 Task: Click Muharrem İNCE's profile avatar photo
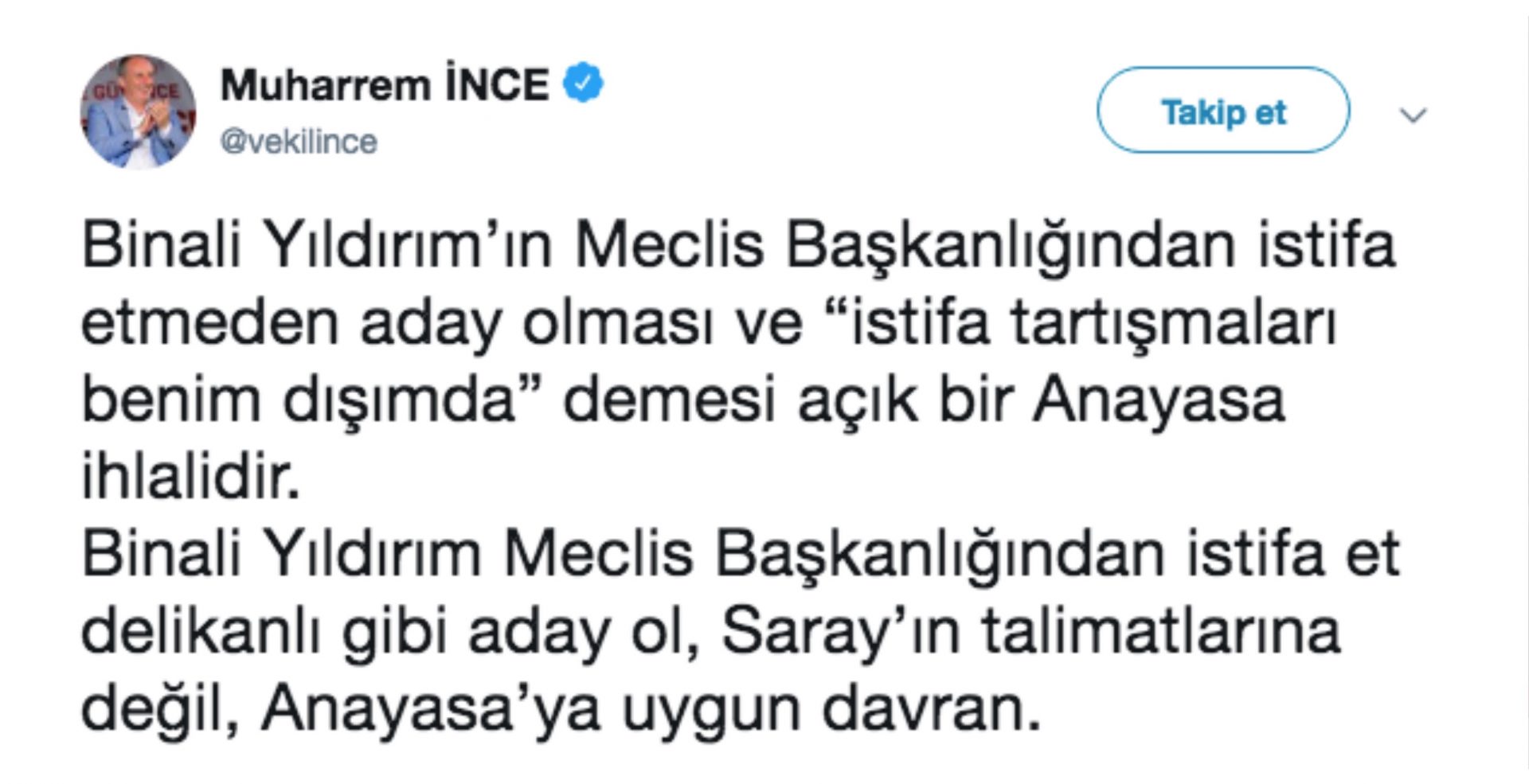click(x=138, y=111)
